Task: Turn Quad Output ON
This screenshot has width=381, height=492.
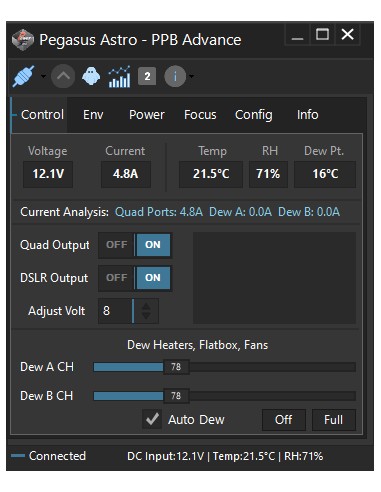Action: pos(153,245)
